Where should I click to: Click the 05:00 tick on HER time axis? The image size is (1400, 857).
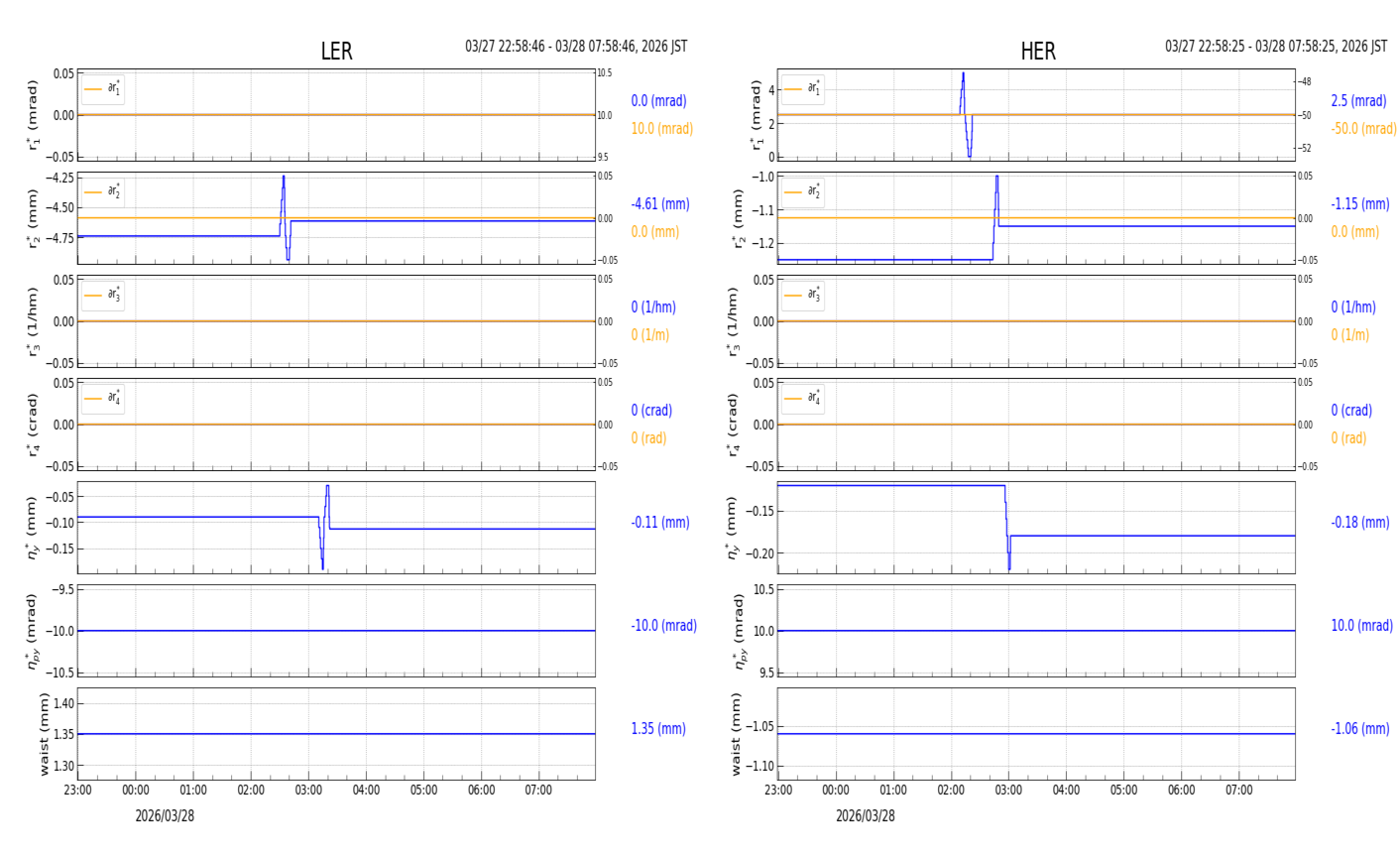click(x=1123, y=791)
